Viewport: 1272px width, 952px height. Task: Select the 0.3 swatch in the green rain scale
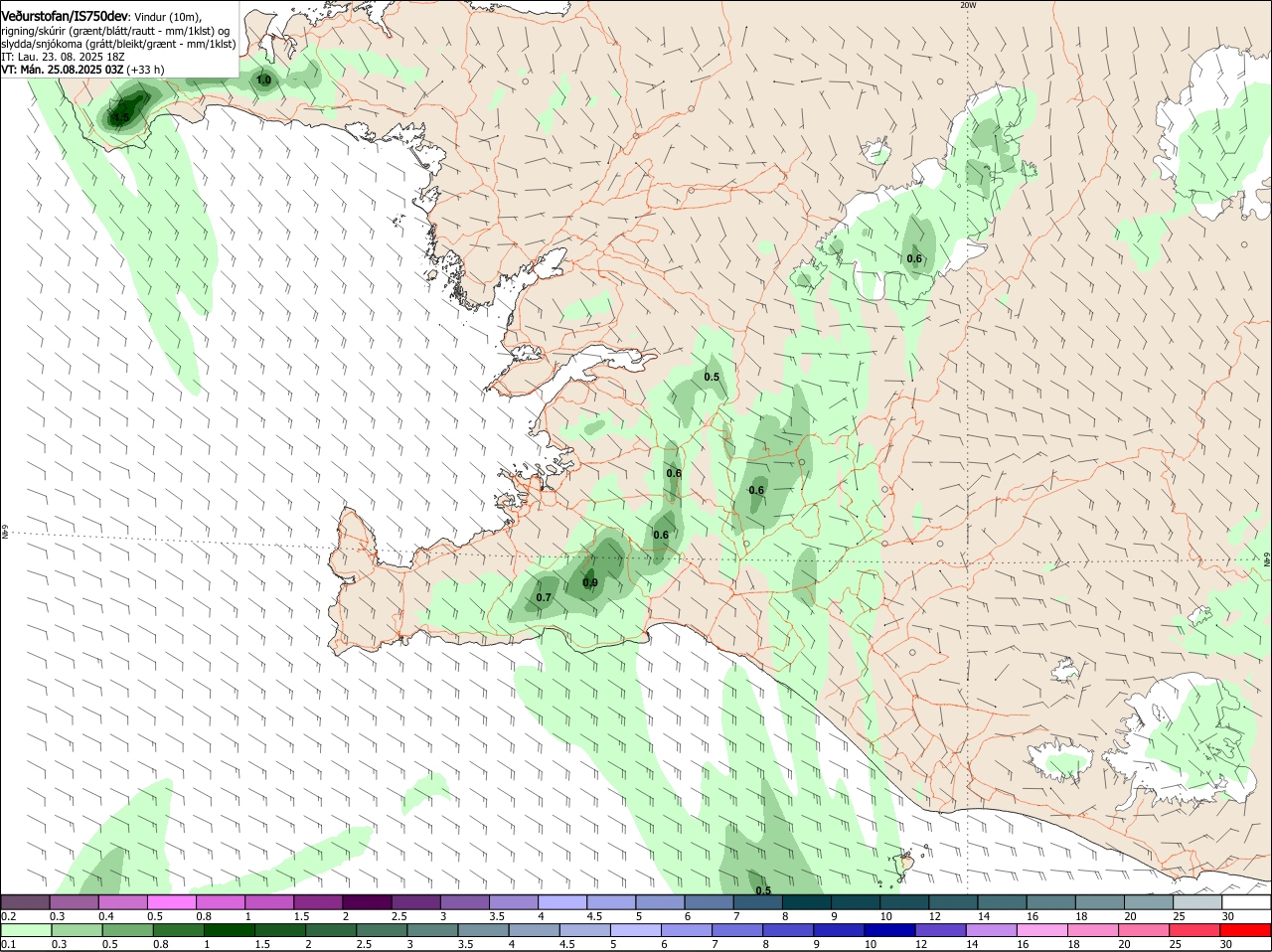(75, 930)
